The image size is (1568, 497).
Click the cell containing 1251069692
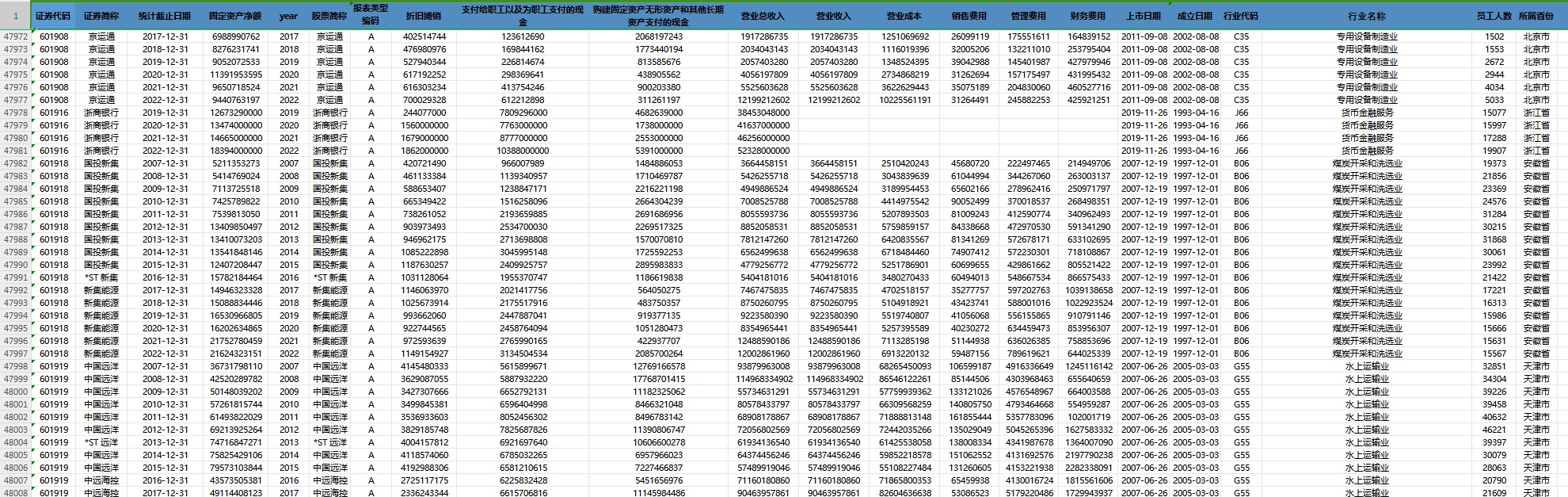click(905, 36)
